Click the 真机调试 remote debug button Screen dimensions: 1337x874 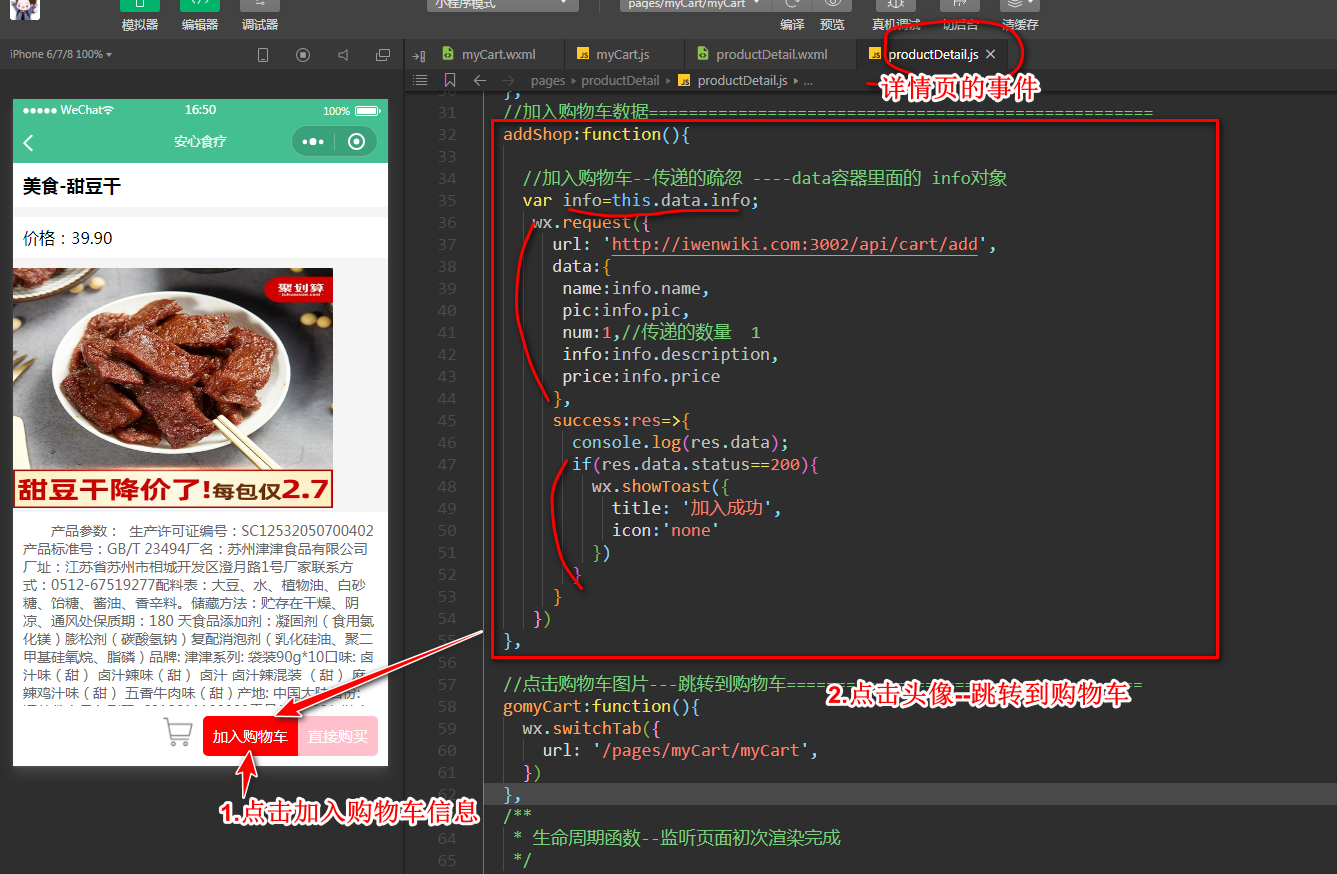click(x=896, y=16)
